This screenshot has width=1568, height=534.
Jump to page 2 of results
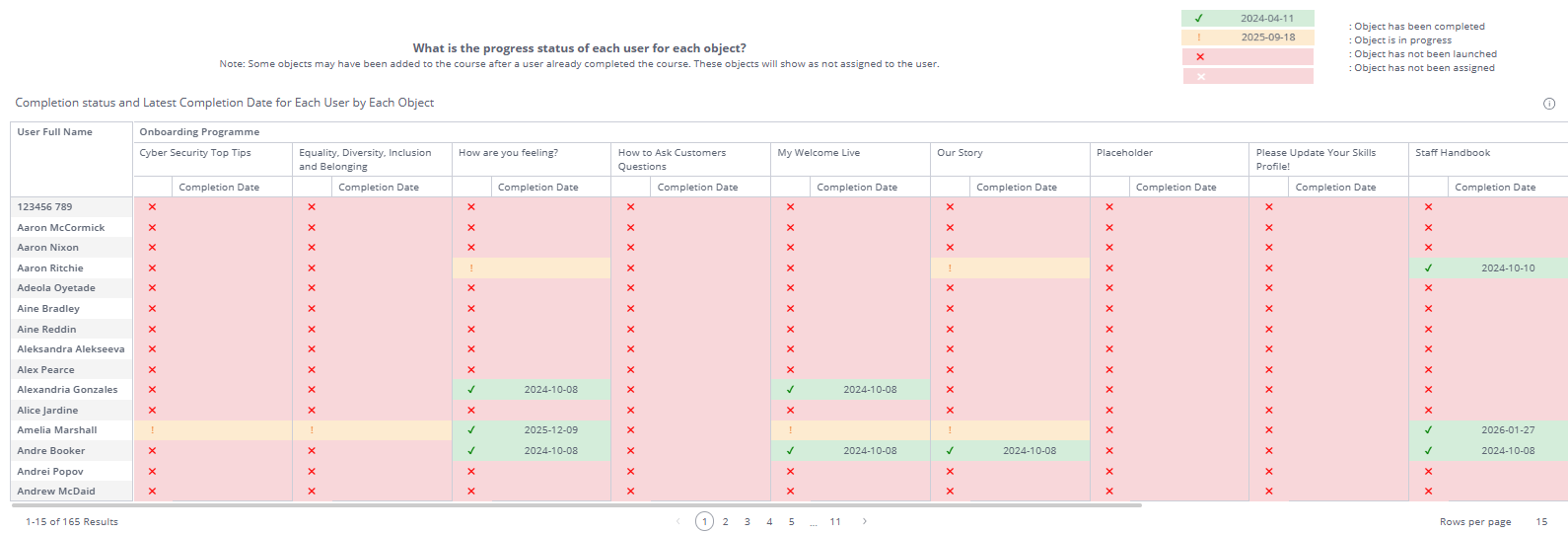726,522
